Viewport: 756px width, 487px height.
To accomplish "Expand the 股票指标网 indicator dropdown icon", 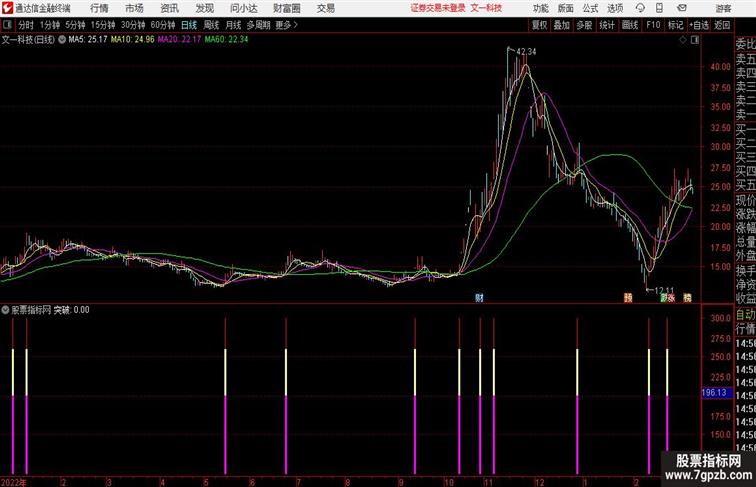I will 5,310.
